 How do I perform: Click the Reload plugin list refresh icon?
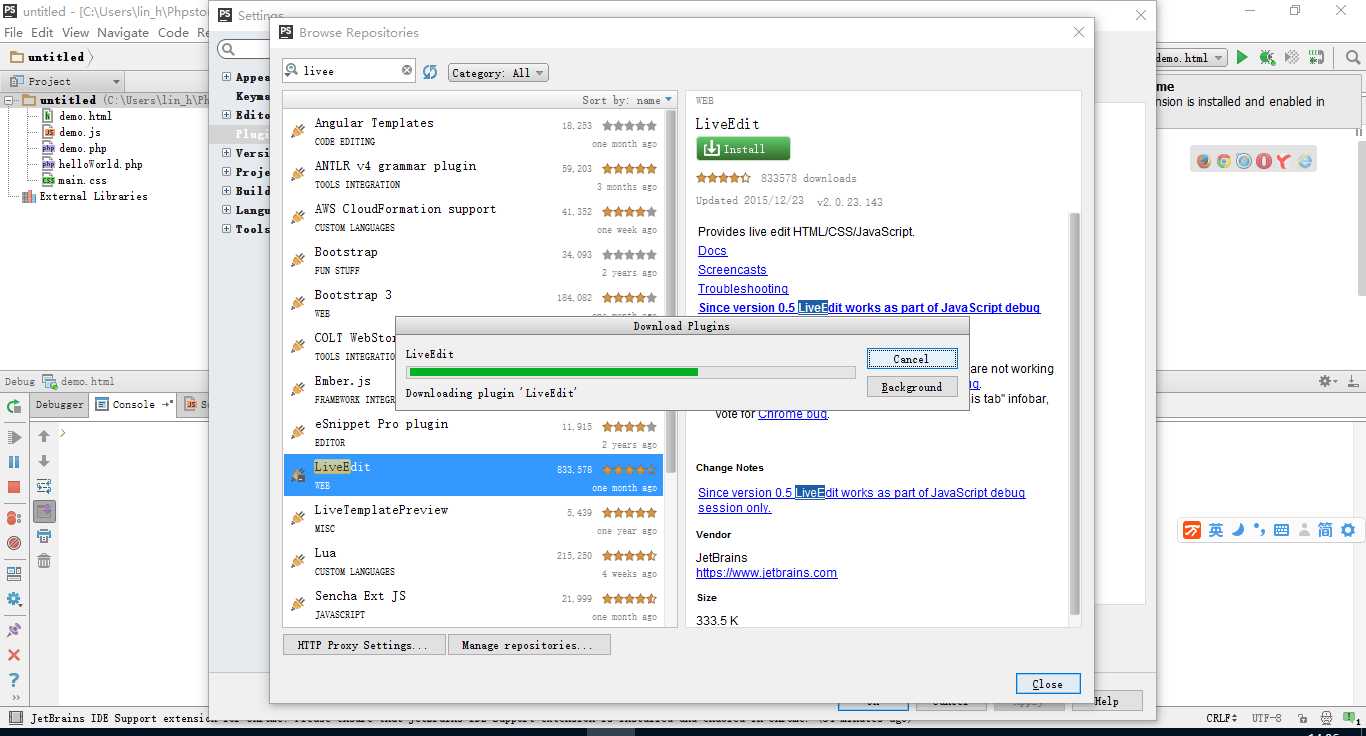coord(430,72)
